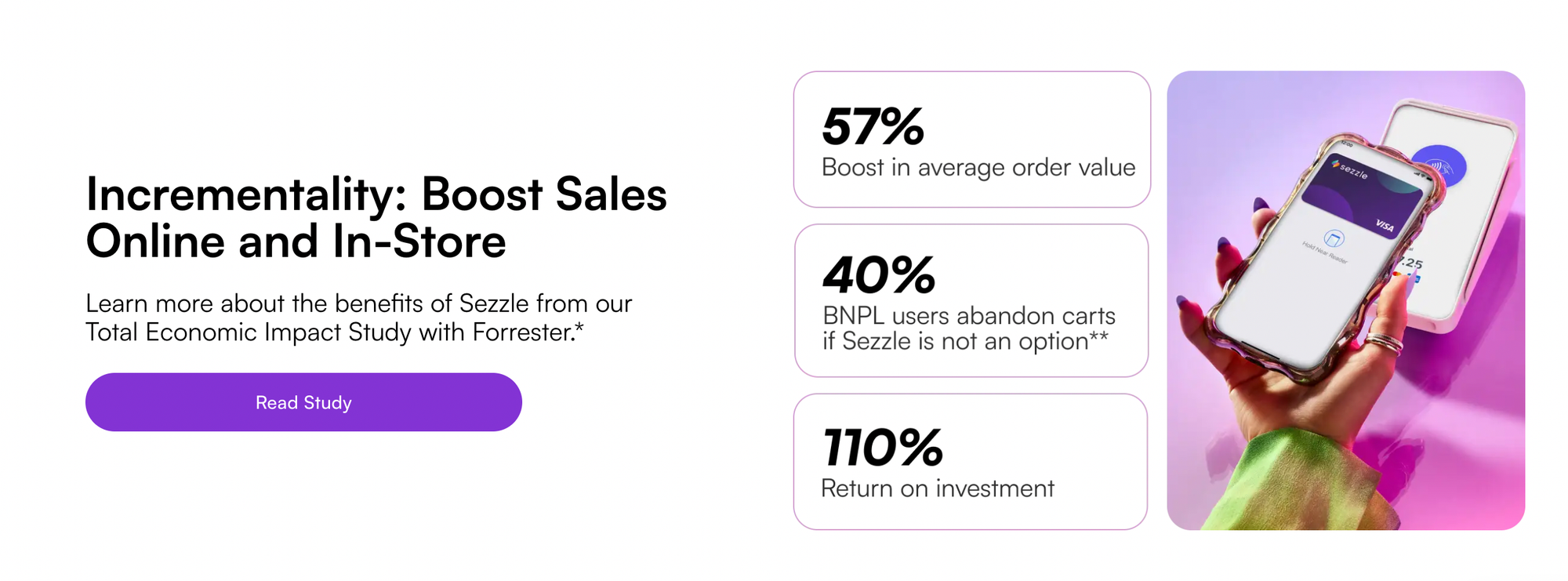
Task: Click the Read Study button
Action: [303, 402]
